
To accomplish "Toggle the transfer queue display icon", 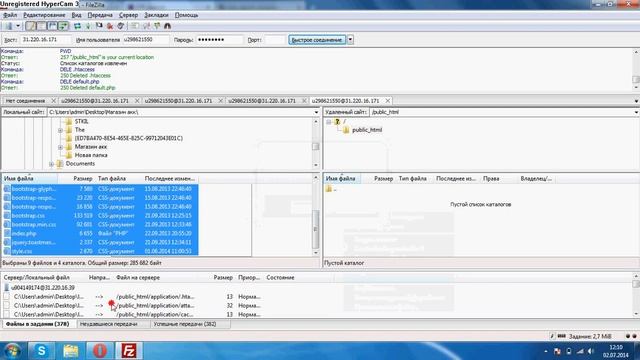I will click(63, 26).
